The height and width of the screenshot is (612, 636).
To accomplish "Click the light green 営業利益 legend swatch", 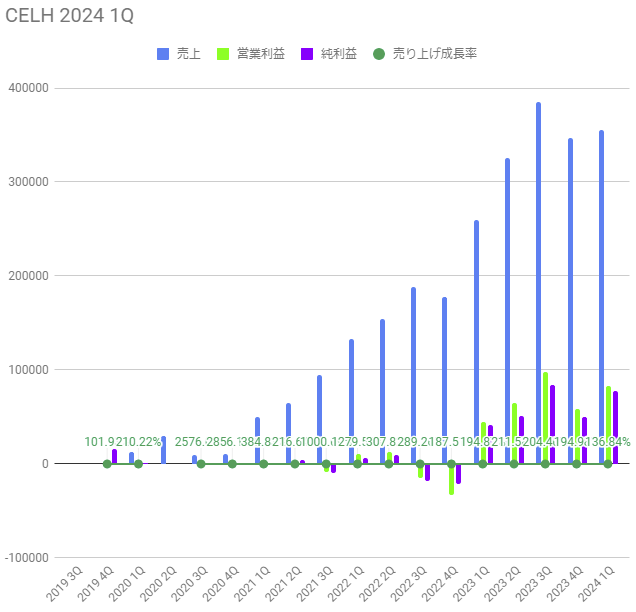I will [223, 54].
